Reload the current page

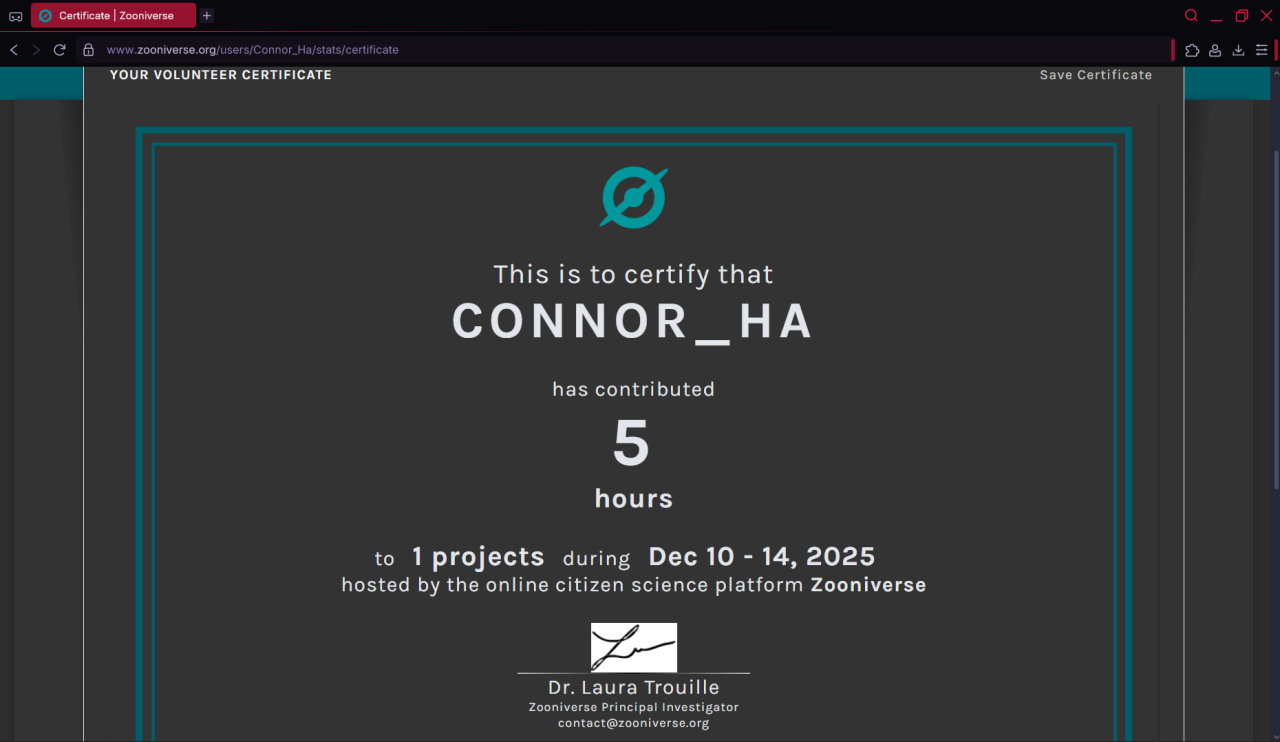(60, 50)
